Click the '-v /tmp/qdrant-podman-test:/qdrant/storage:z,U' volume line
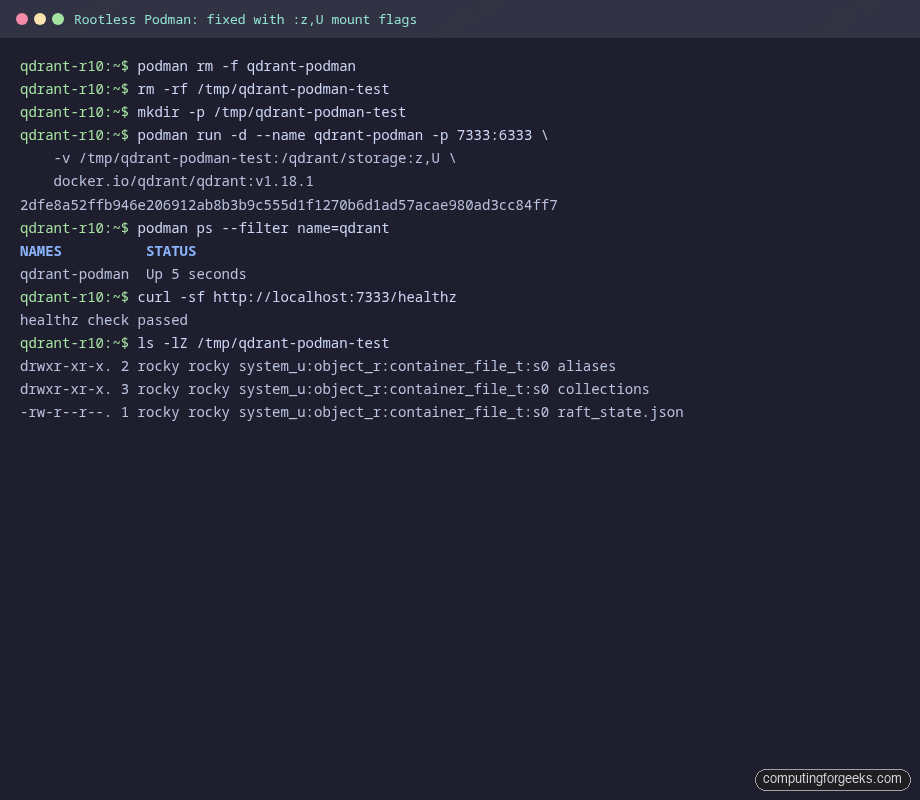 [x=255, y=158]
